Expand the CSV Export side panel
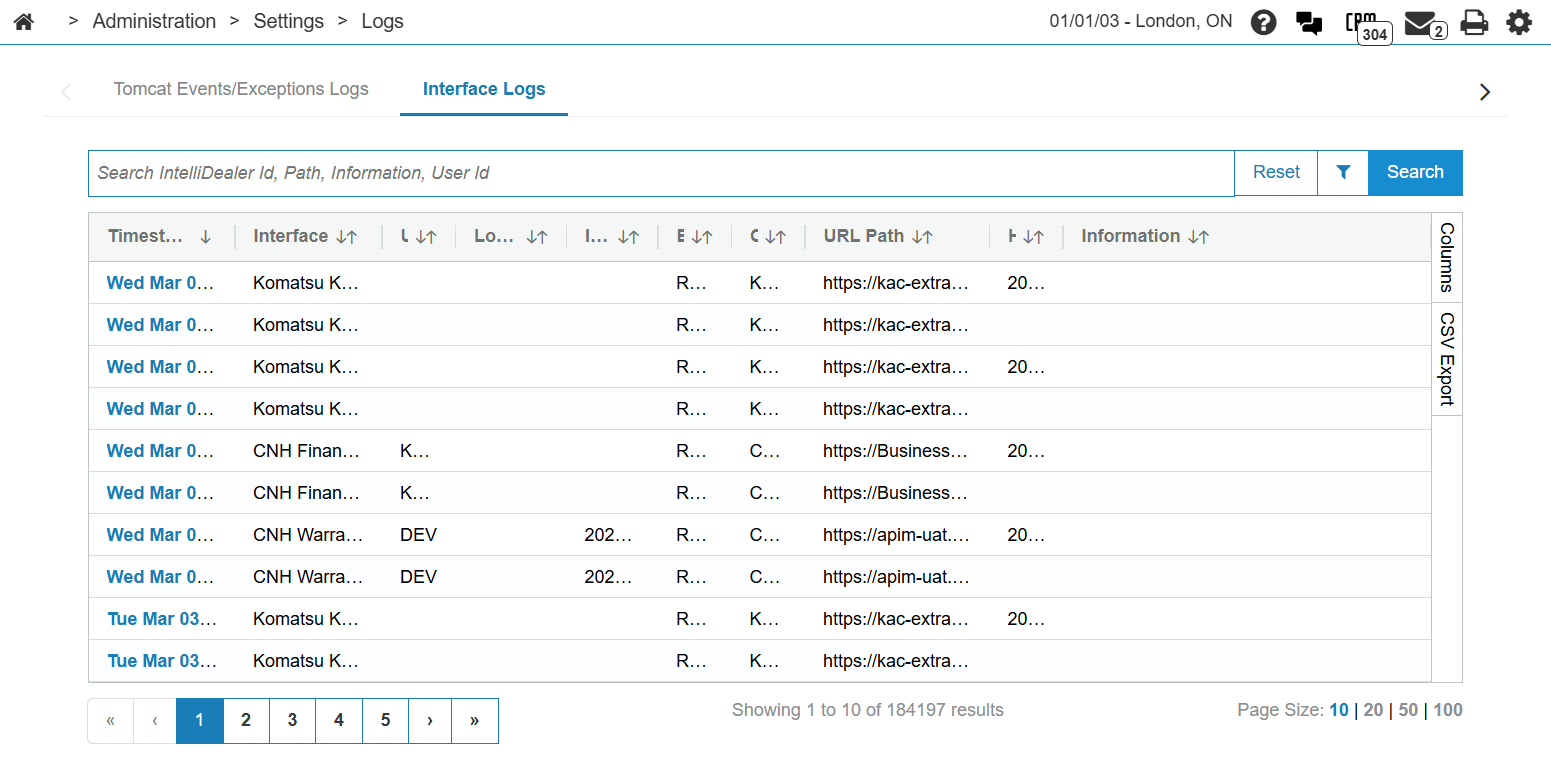Image resolution: width=1551 pixels, height=782 pixels. click(x=1446, y=359)
